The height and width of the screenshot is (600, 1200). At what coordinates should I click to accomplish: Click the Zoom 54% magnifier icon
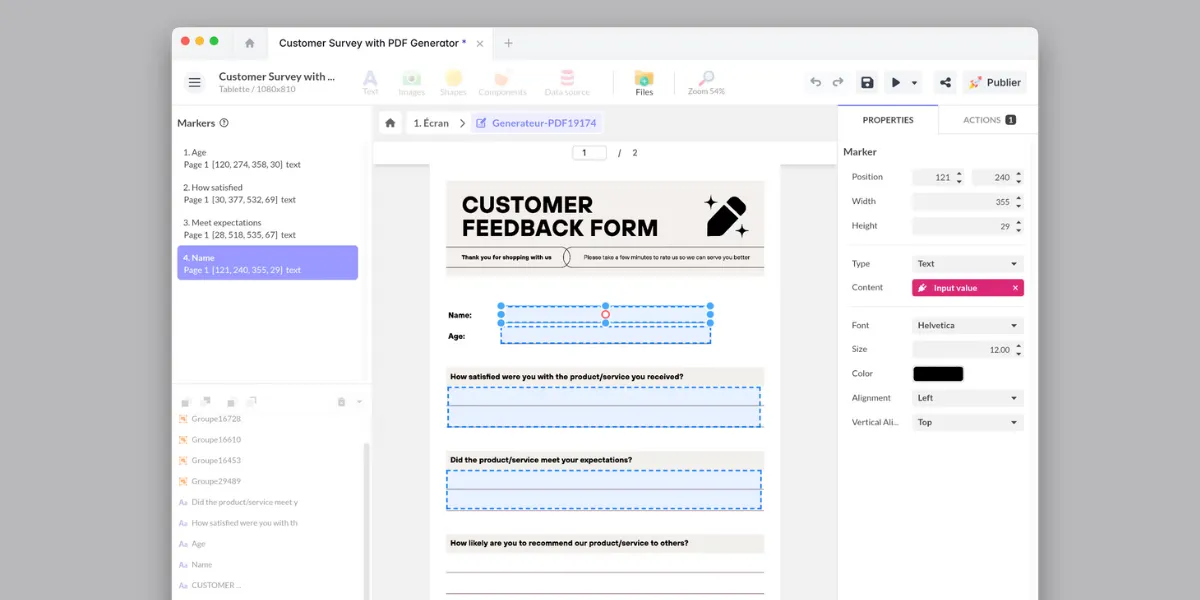click(706, 79)
